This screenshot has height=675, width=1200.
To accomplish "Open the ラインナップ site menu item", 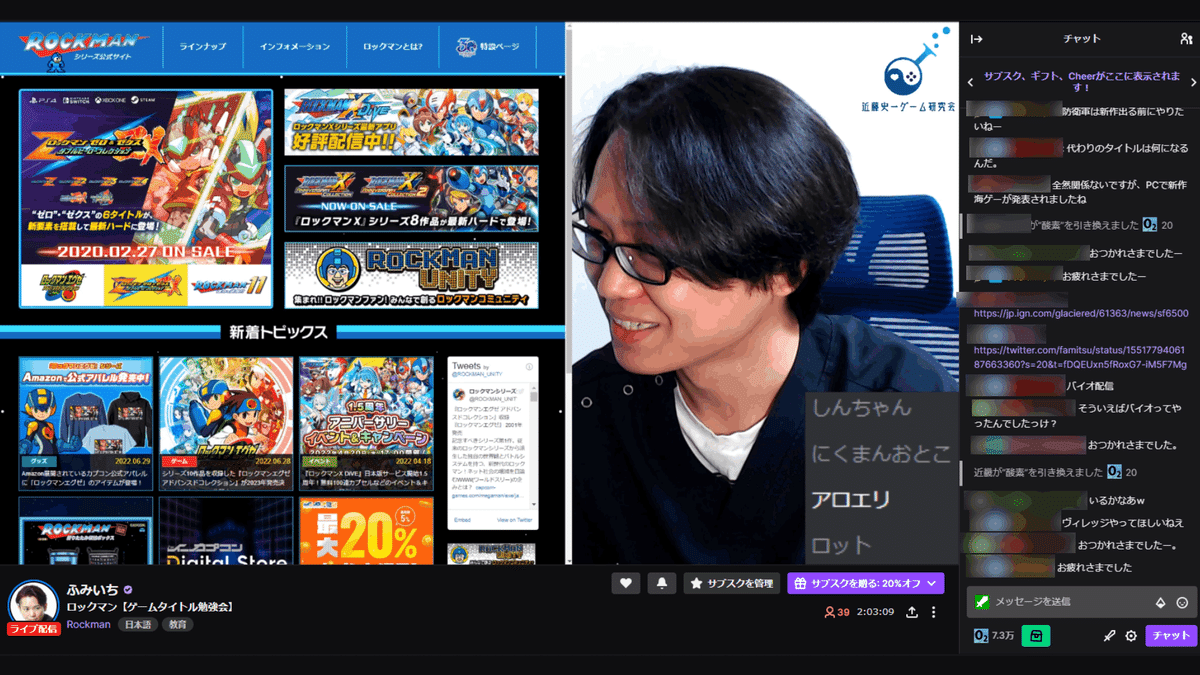I will tap(203, 46).
